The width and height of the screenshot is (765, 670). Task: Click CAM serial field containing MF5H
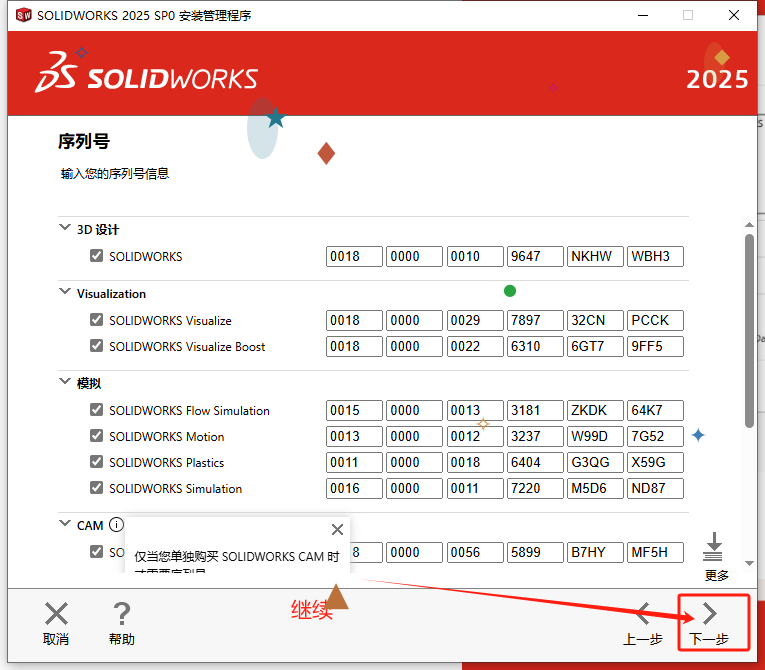tap(655, 552)
